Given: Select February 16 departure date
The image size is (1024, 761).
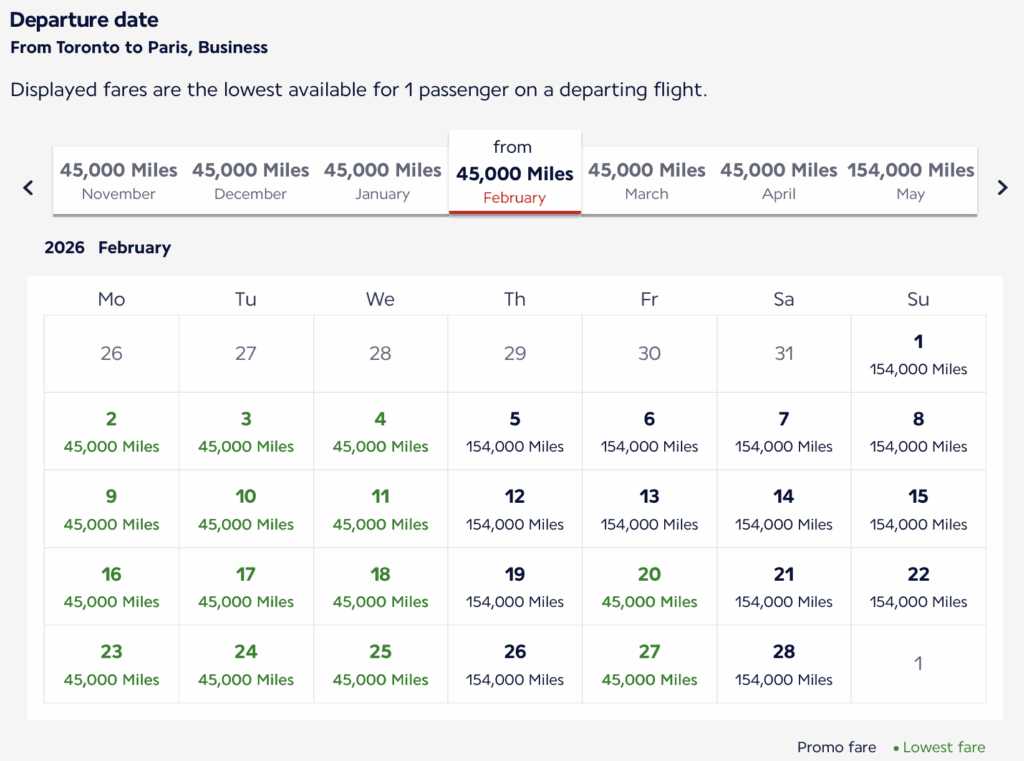Looking at the screenshot, I should click(111, 587).
